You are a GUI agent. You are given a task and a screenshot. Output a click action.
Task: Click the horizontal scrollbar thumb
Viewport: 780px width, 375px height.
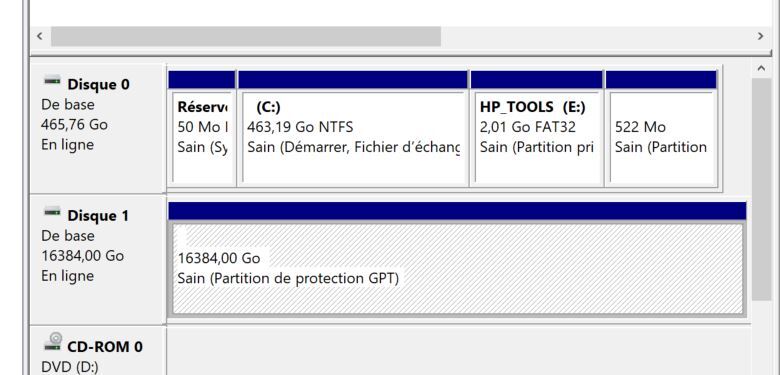click(246, 36)
